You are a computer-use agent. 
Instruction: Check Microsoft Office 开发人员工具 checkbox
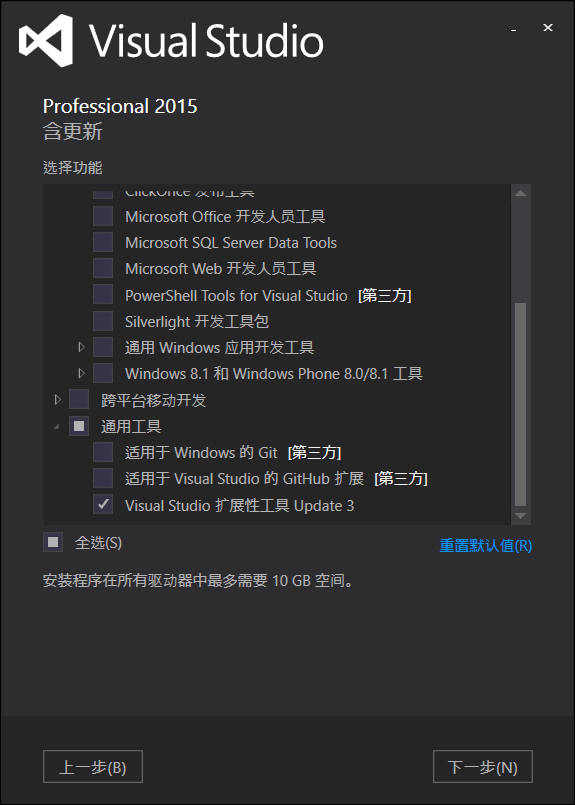[x=103, y=216]
